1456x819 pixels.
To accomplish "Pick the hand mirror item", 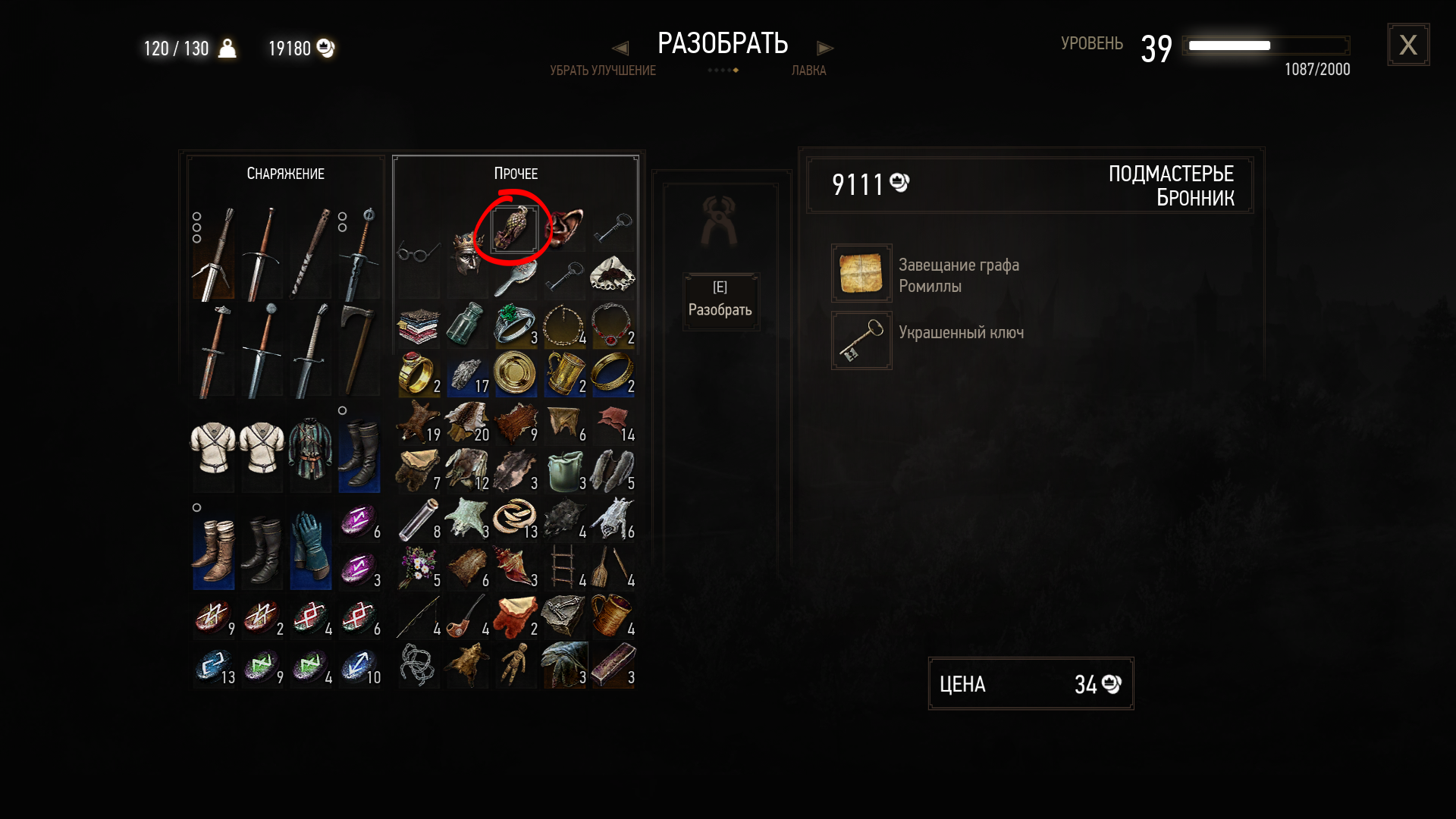I will 516,278.
